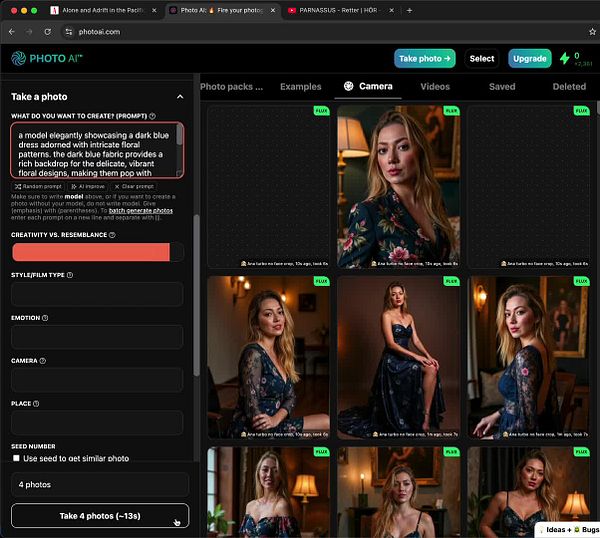Click the Style/Film Type help icon
The image size is (600, 538).
(x=70, y=275)
